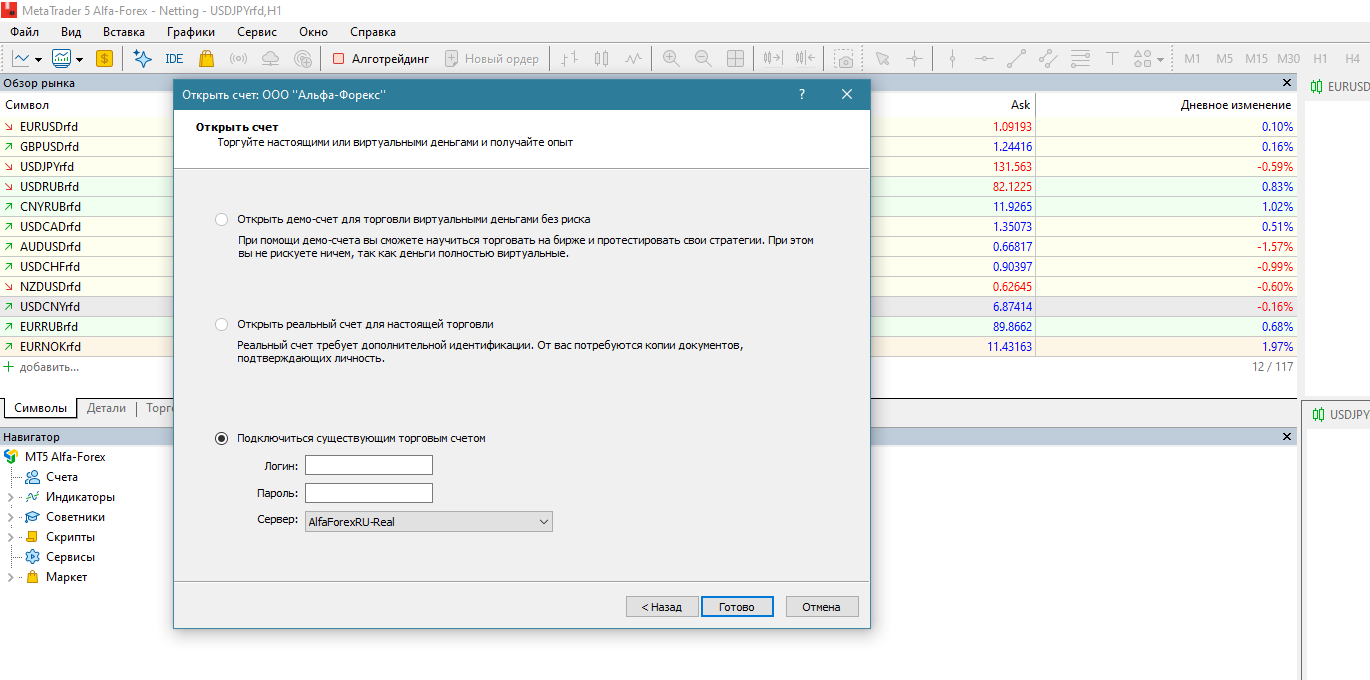
Task: Switch chart to line chart type
Action: point(633,59)
